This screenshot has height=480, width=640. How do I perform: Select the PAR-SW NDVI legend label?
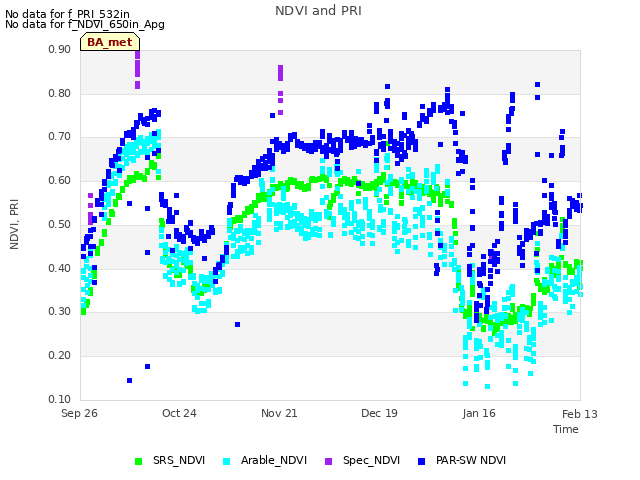pos(471,460)
